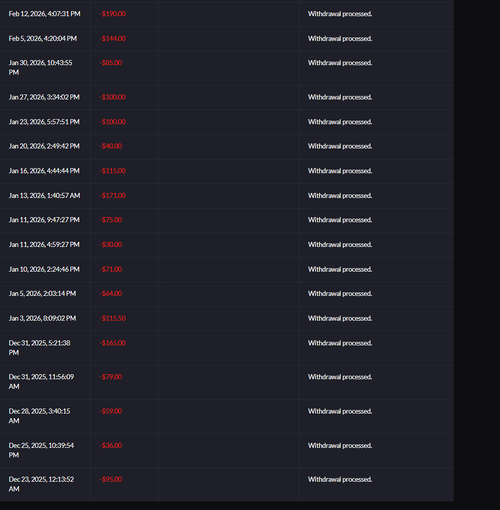The width and height of the screenshot is (500, 510).
Task: Select the Feb 5, 2026 transaction row date
Action: click(43, 38)
